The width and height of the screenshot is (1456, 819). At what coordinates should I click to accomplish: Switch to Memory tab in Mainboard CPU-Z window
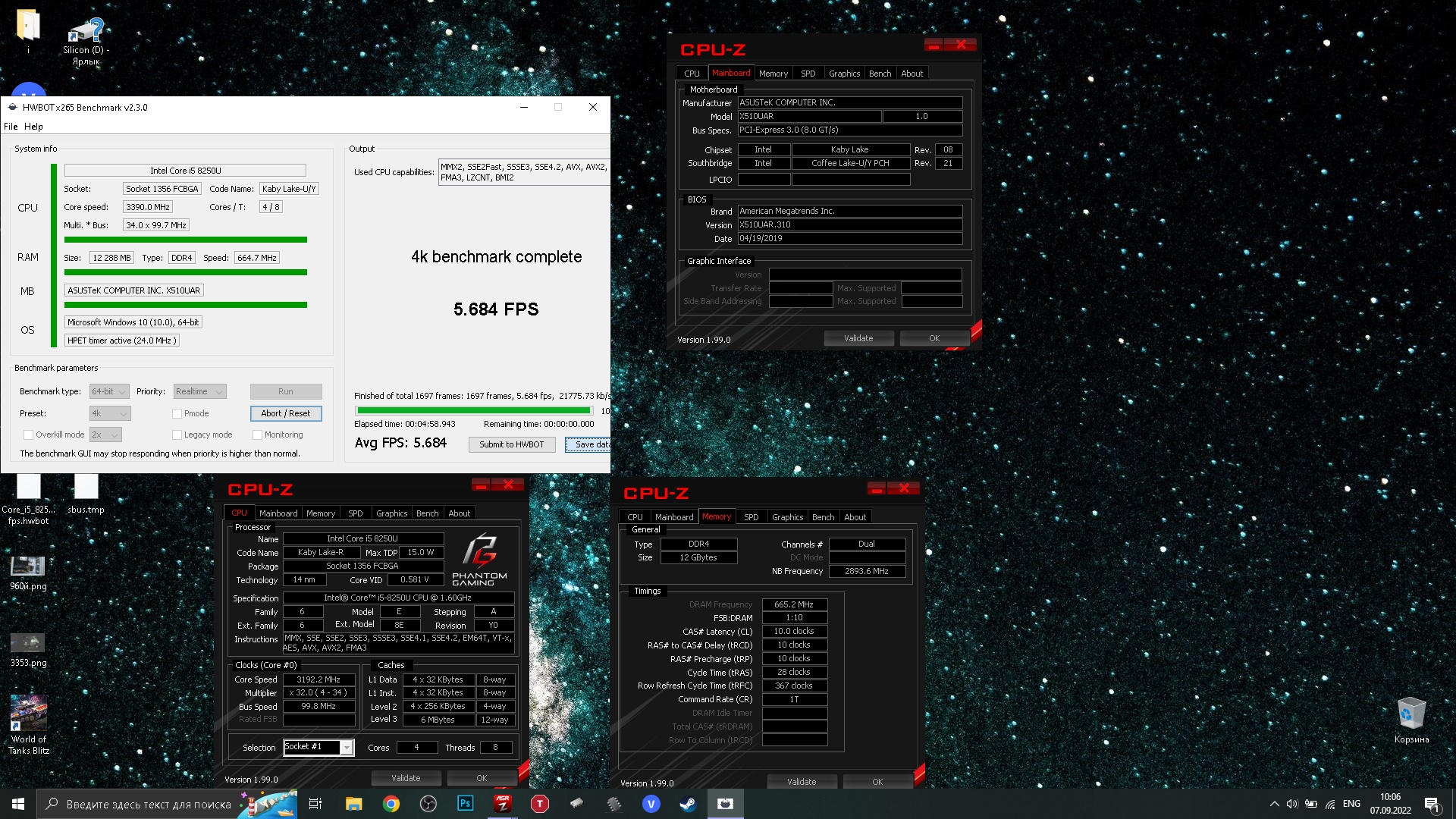coord(773,74)
